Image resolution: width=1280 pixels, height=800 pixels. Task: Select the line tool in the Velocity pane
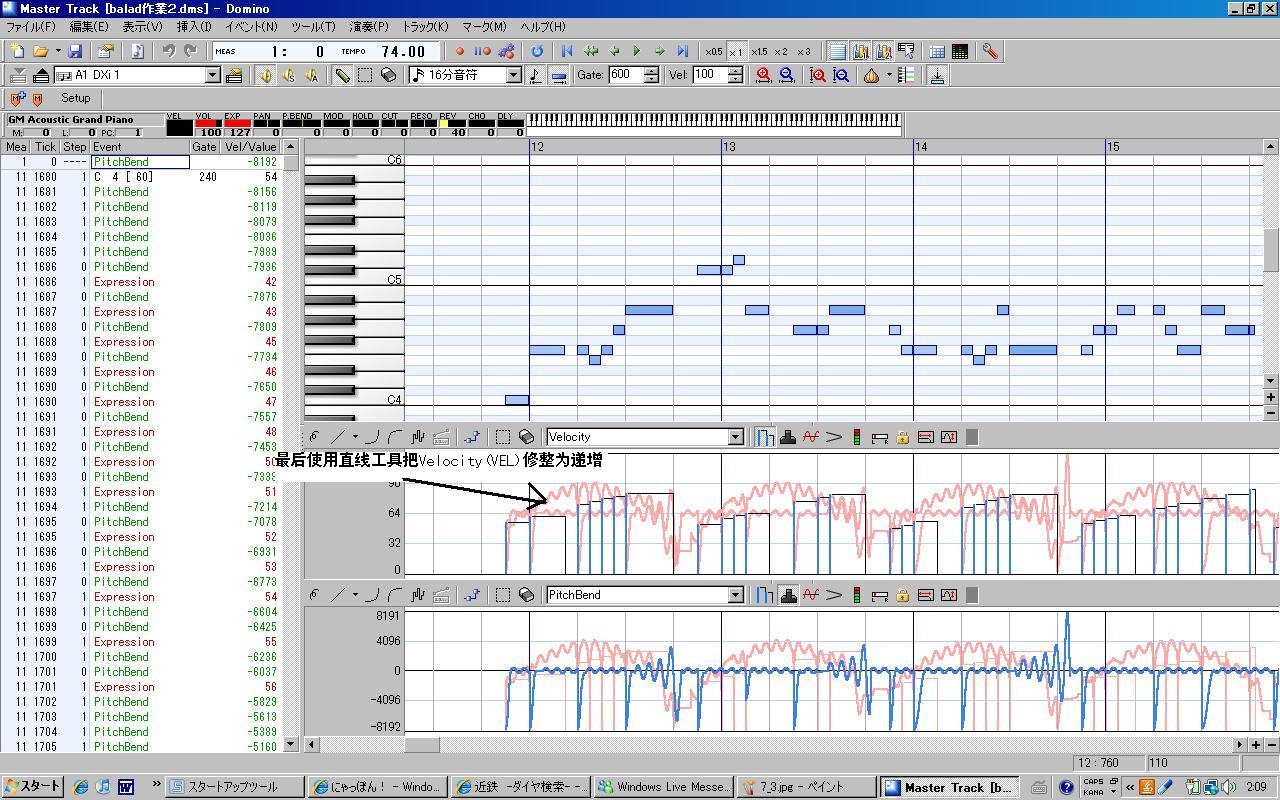338,437
